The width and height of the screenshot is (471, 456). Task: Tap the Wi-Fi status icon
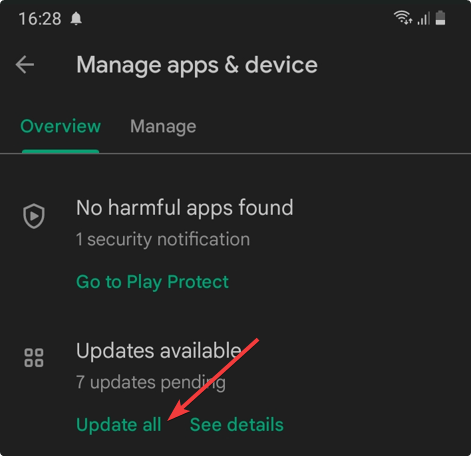[403, 18]
